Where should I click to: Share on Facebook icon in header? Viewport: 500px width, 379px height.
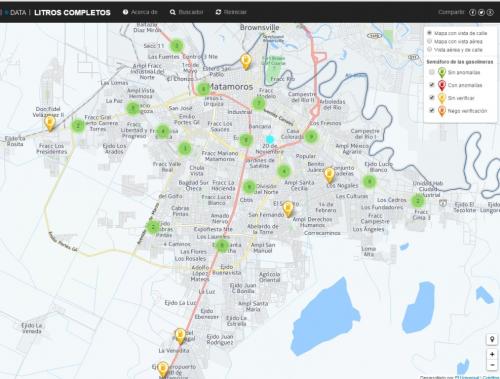pos(472,12)
